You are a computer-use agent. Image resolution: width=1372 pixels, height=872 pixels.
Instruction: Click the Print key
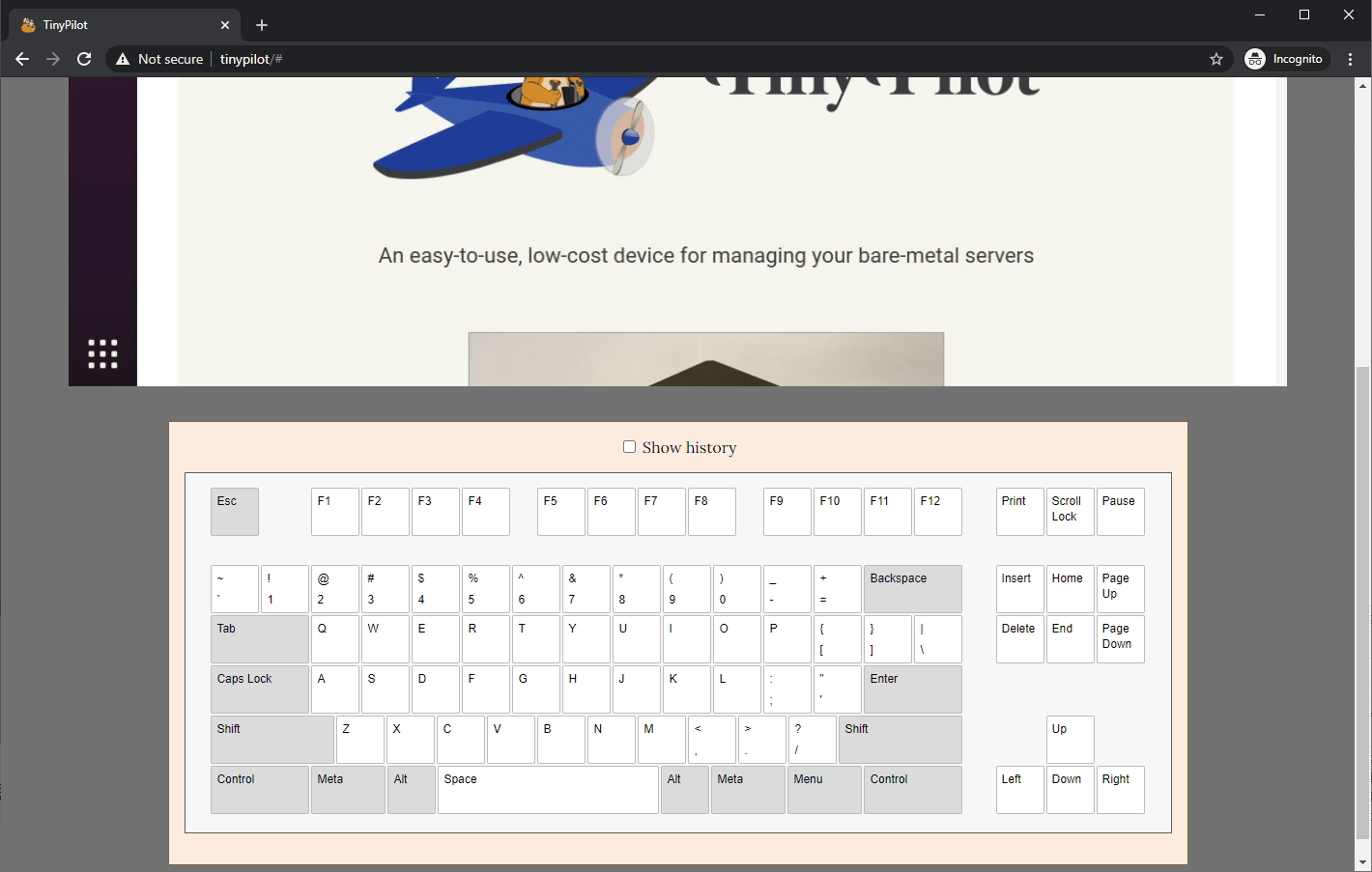[x=1020, y=512]
